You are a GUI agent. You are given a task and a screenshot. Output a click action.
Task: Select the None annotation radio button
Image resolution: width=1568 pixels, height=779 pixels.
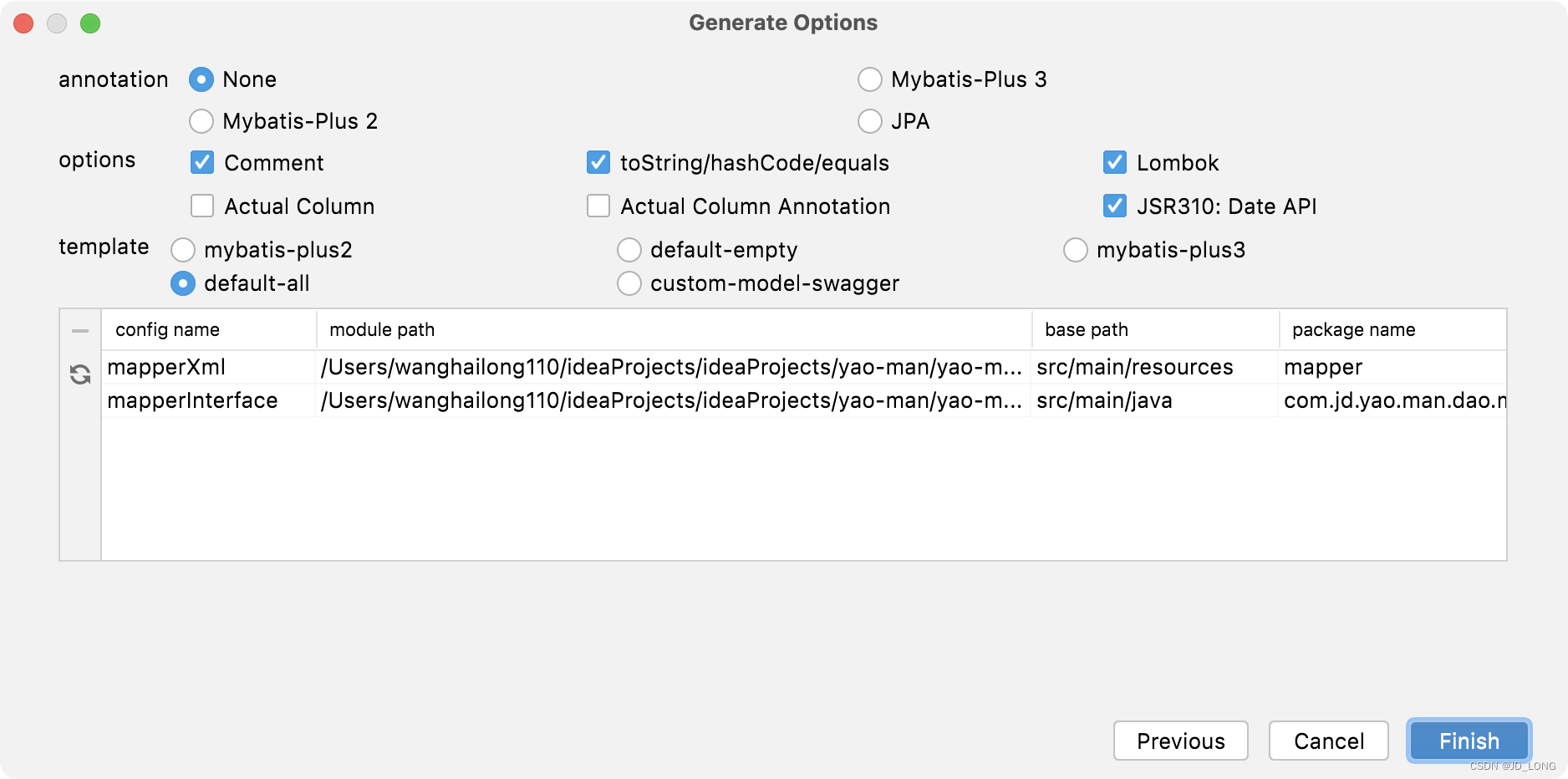[x=201, y=79]
